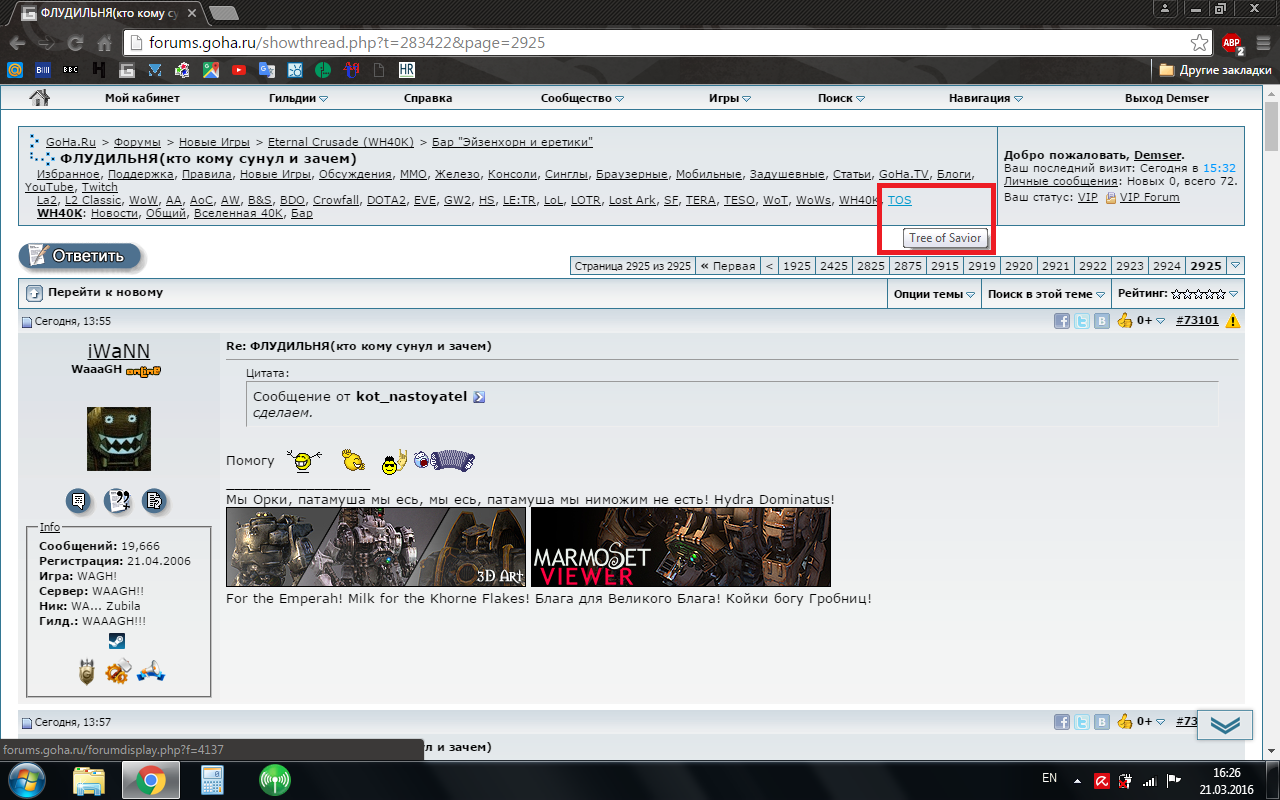Screen dimensions: 1280x800
Task: Click the jump-to-new-post icon
Action: 33,293
